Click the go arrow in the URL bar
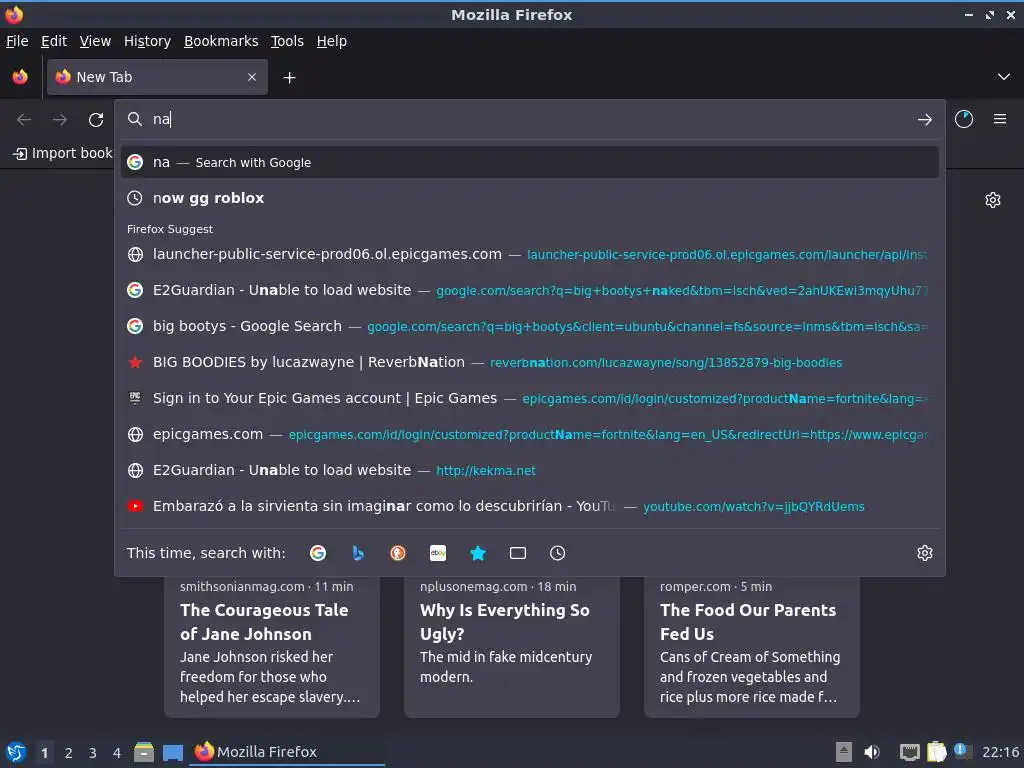This screenshot has width=1024, height=768. point(925,120)
